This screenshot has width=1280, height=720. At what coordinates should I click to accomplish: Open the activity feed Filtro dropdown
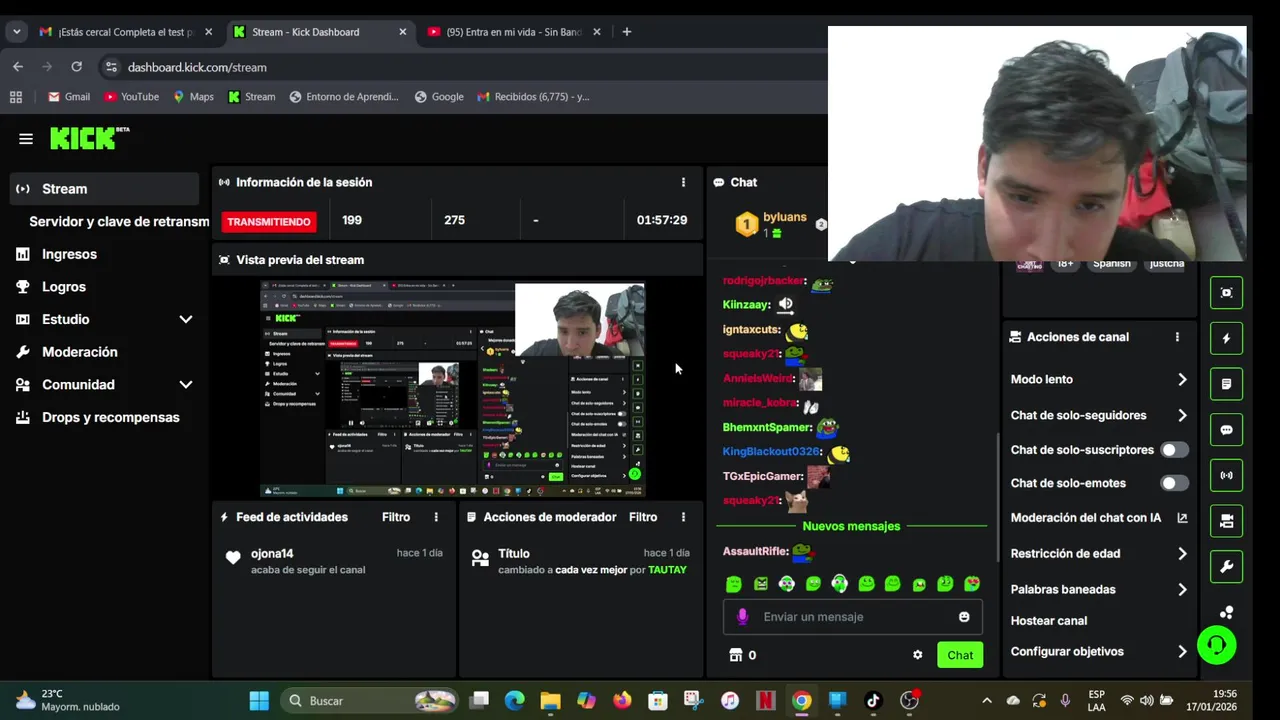click(396, 517)
